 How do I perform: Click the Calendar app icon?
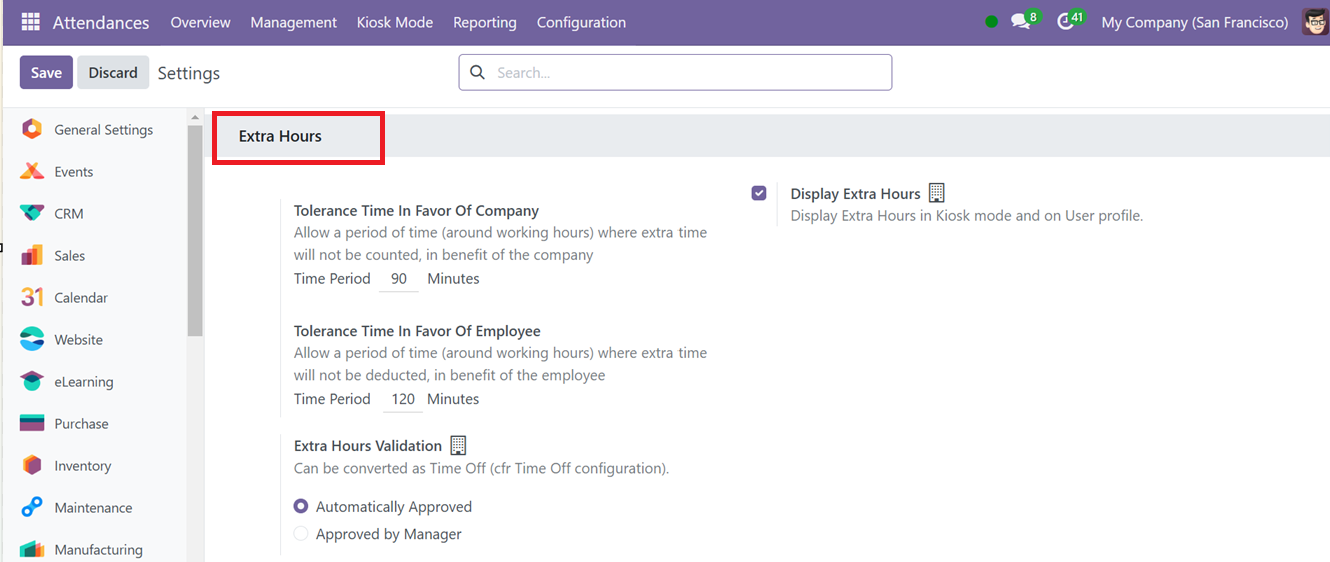tap(32, 297)
